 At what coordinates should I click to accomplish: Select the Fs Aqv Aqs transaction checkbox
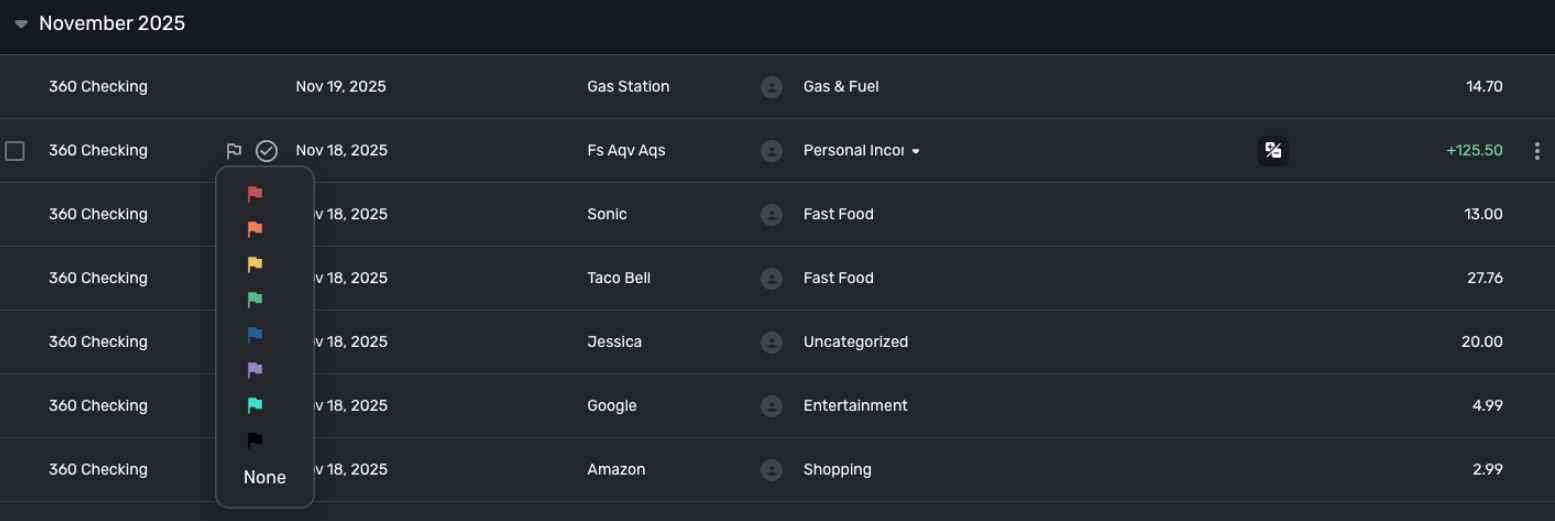click(x=15, y=151)
